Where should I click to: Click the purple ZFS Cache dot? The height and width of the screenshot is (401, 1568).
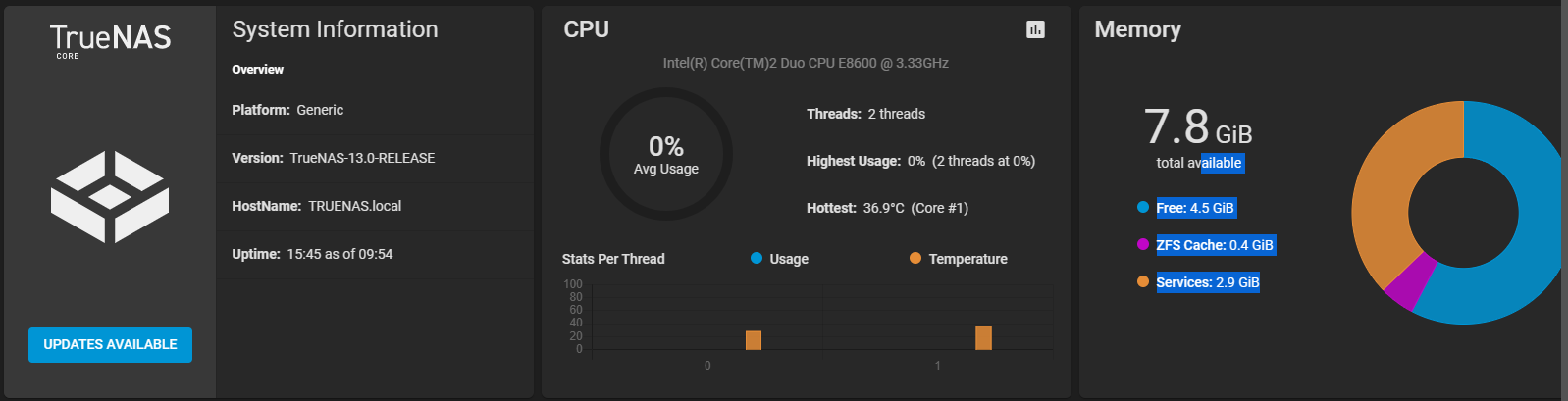pyautogui.click(x=1143, y=244)
